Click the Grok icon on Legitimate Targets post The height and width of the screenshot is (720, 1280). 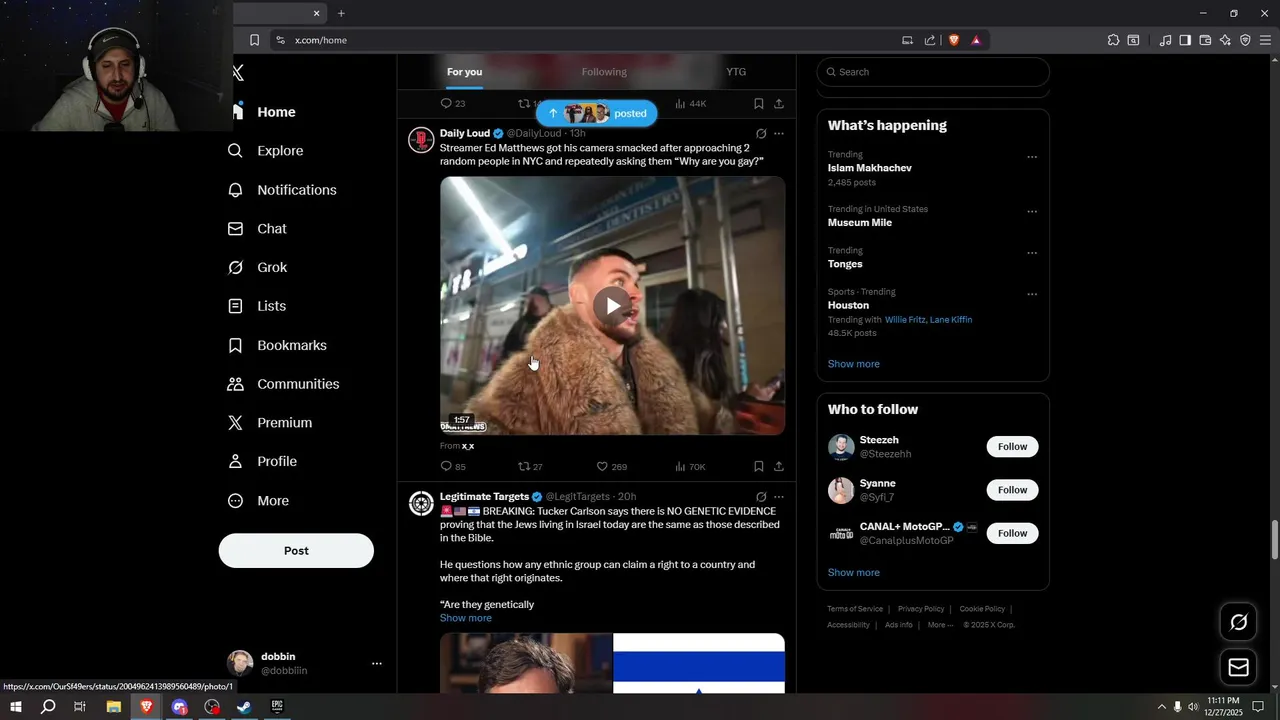click(761, 497)
